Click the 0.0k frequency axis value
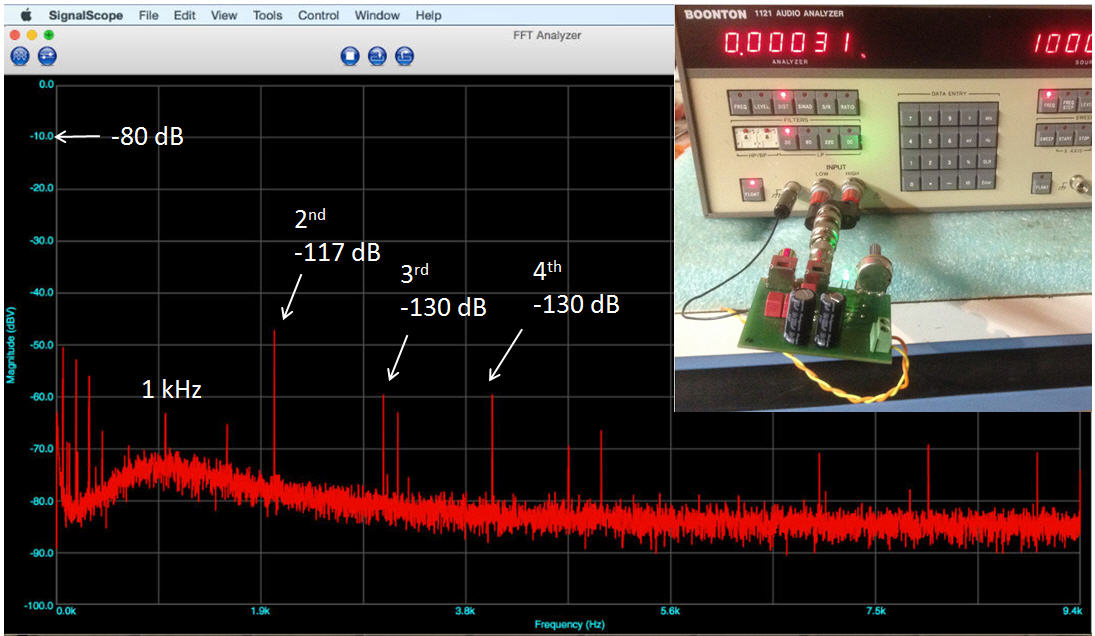This screenshot has height=636, width=1095. point(66,611)
